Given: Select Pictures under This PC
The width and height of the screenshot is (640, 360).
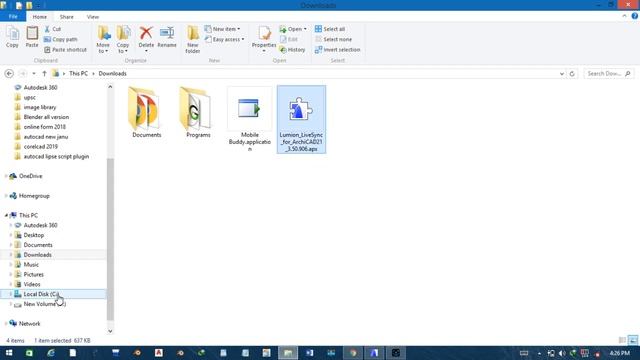Looking at the screenshot, I should pos(33,274).
